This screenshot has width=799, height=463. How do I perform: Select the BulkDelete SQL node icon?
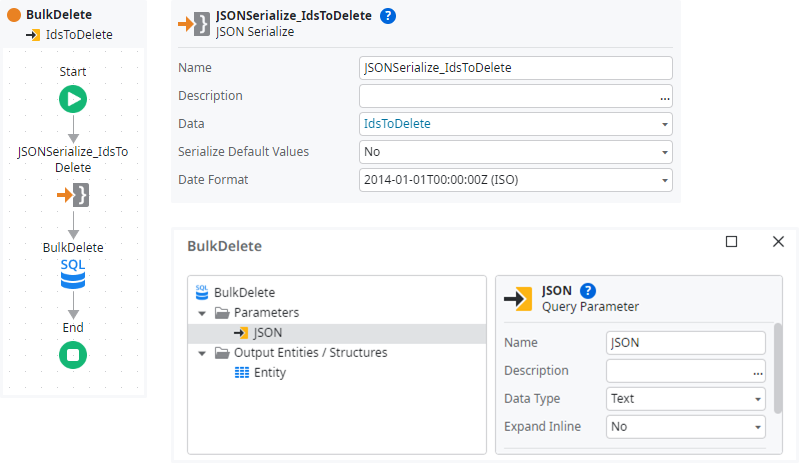pos(73,272)
